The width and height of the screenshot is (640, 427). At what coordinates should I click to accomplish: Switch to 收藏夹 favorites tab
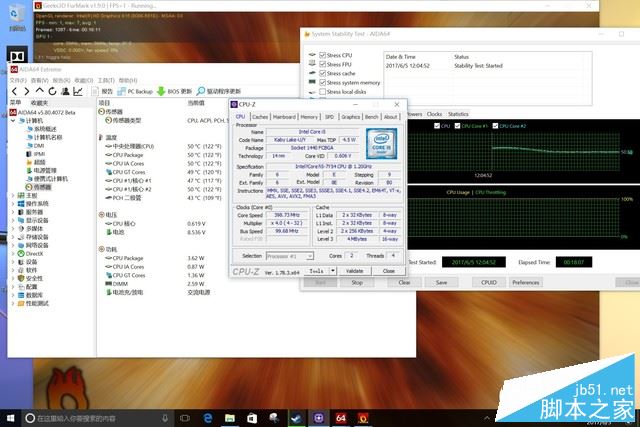[40, 103]
